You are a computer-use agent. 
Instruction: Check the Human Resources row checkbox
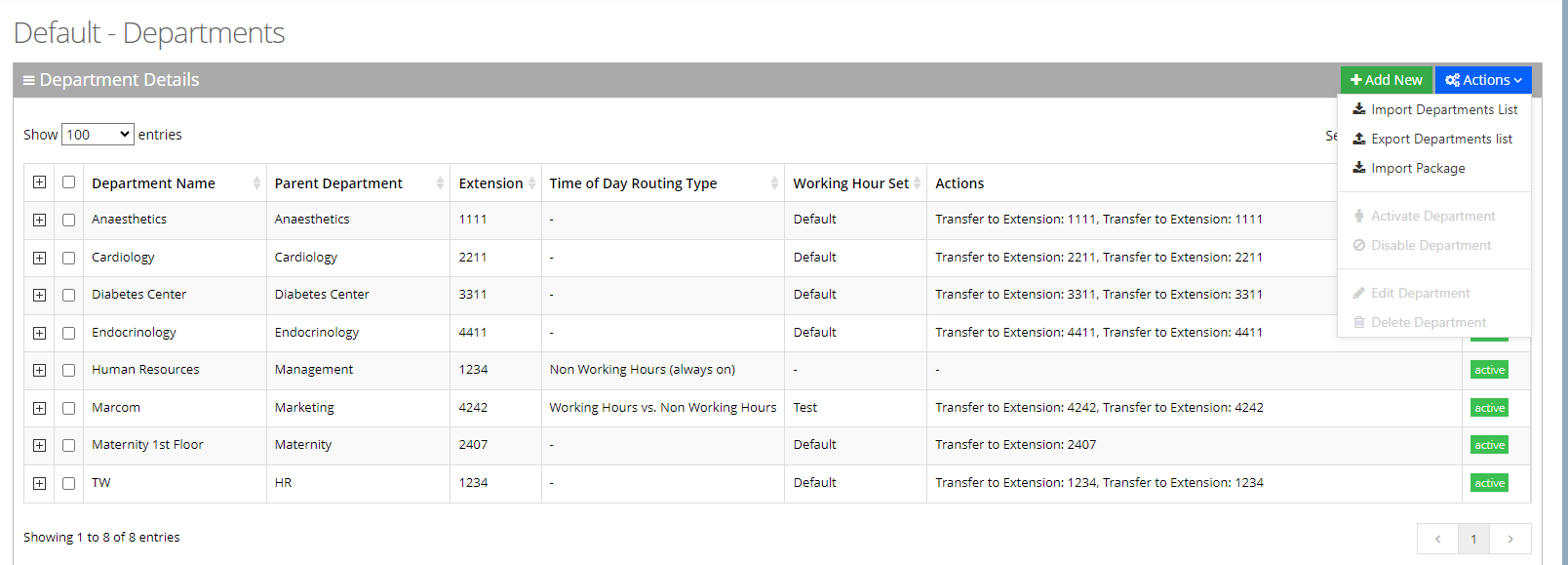(x=68, y=370)
